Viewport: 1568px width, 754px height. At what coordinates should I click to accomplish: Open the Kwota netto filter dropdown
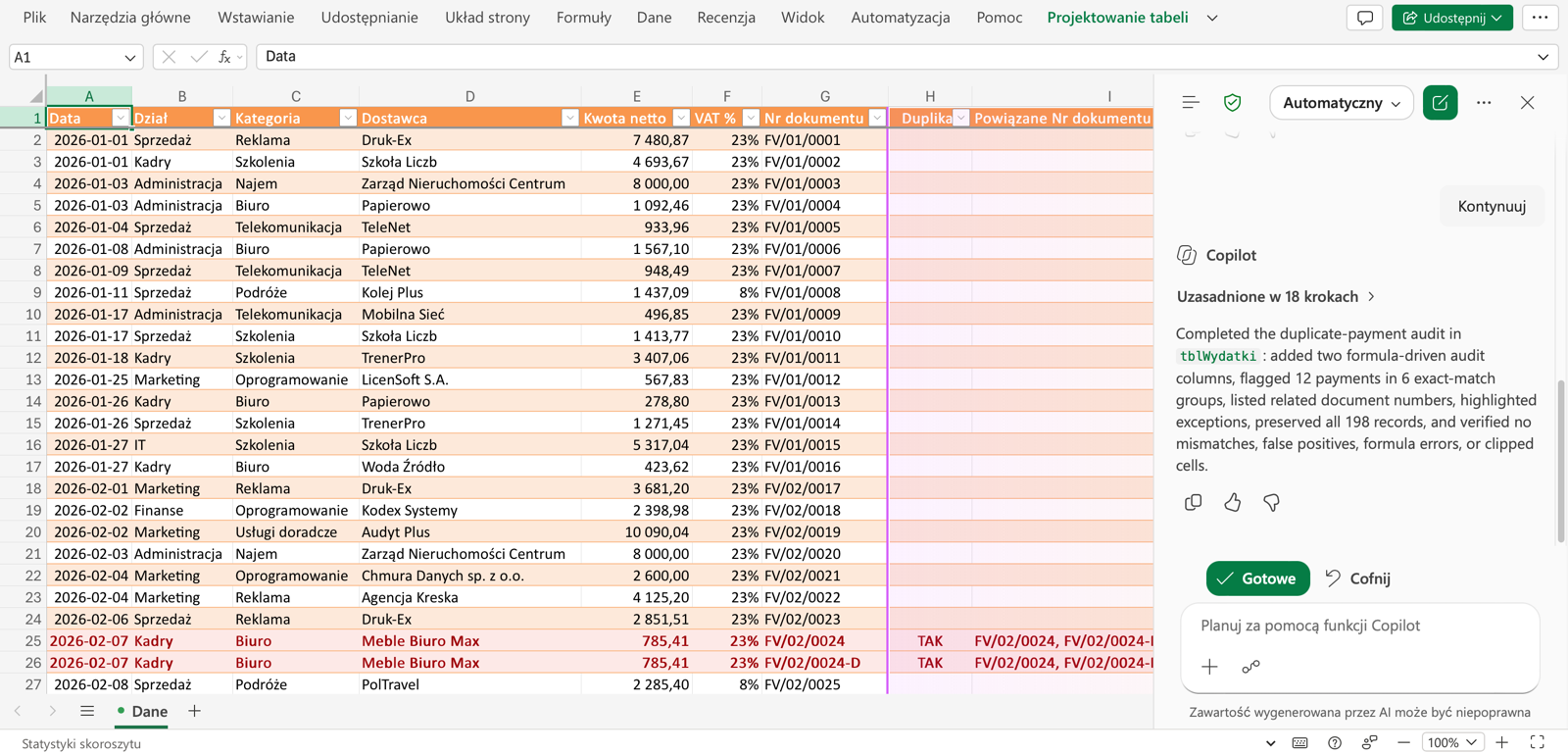[681, 118]
